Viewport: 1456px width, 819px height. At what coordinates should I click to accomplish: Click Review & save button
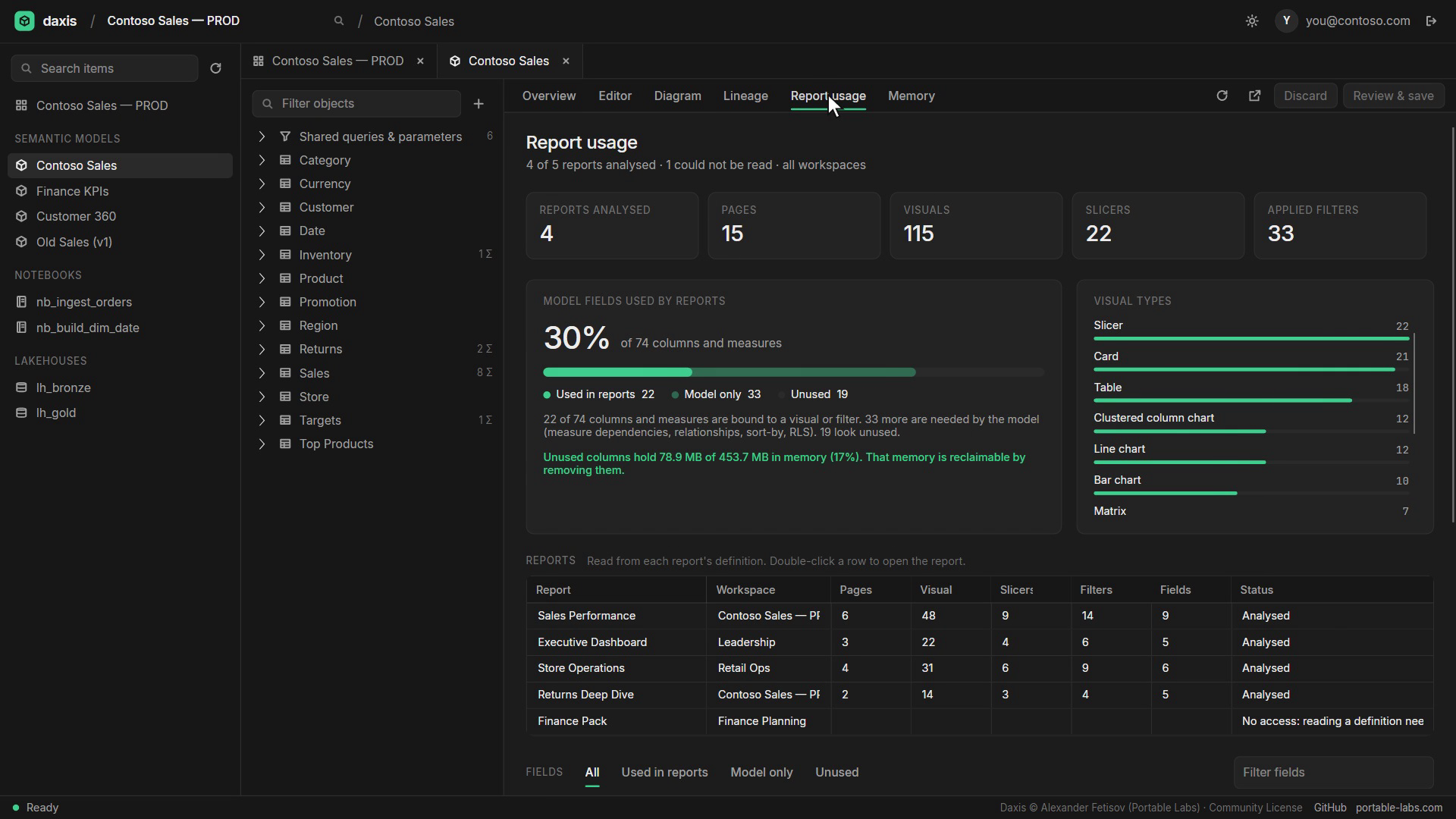click(1393, 96)
